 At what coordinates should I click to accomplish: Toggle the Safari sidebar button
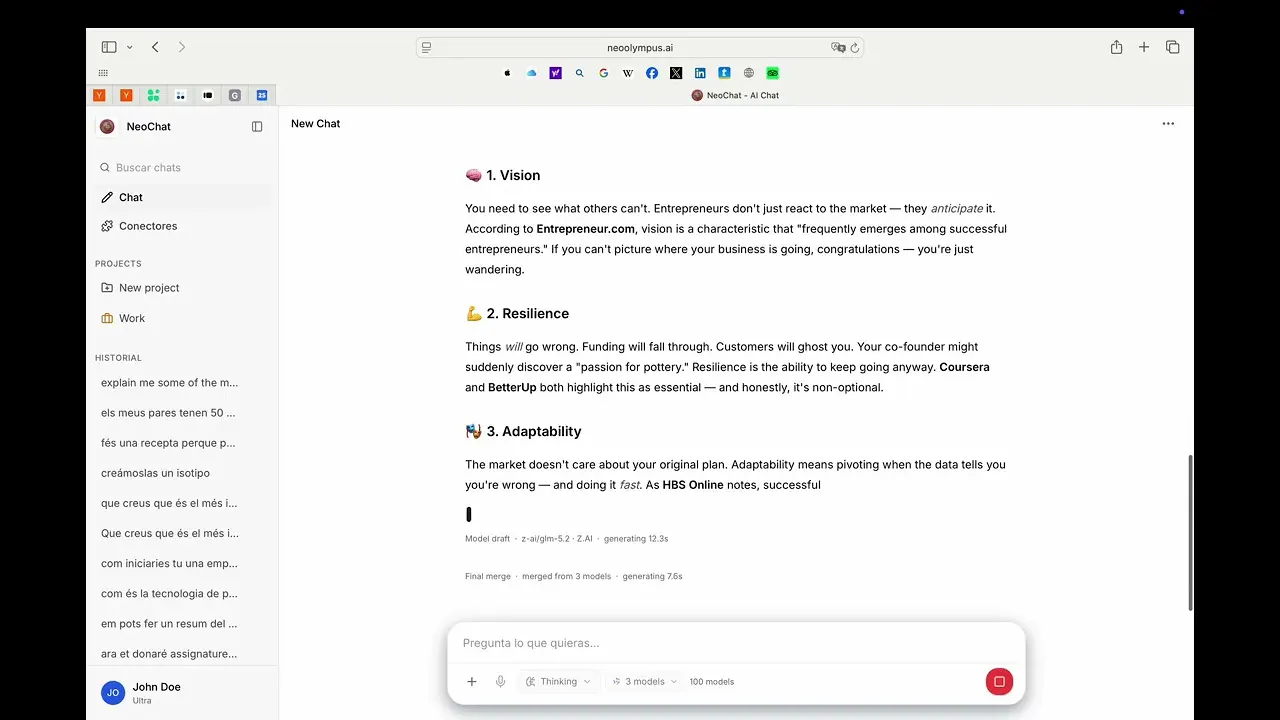109,47
